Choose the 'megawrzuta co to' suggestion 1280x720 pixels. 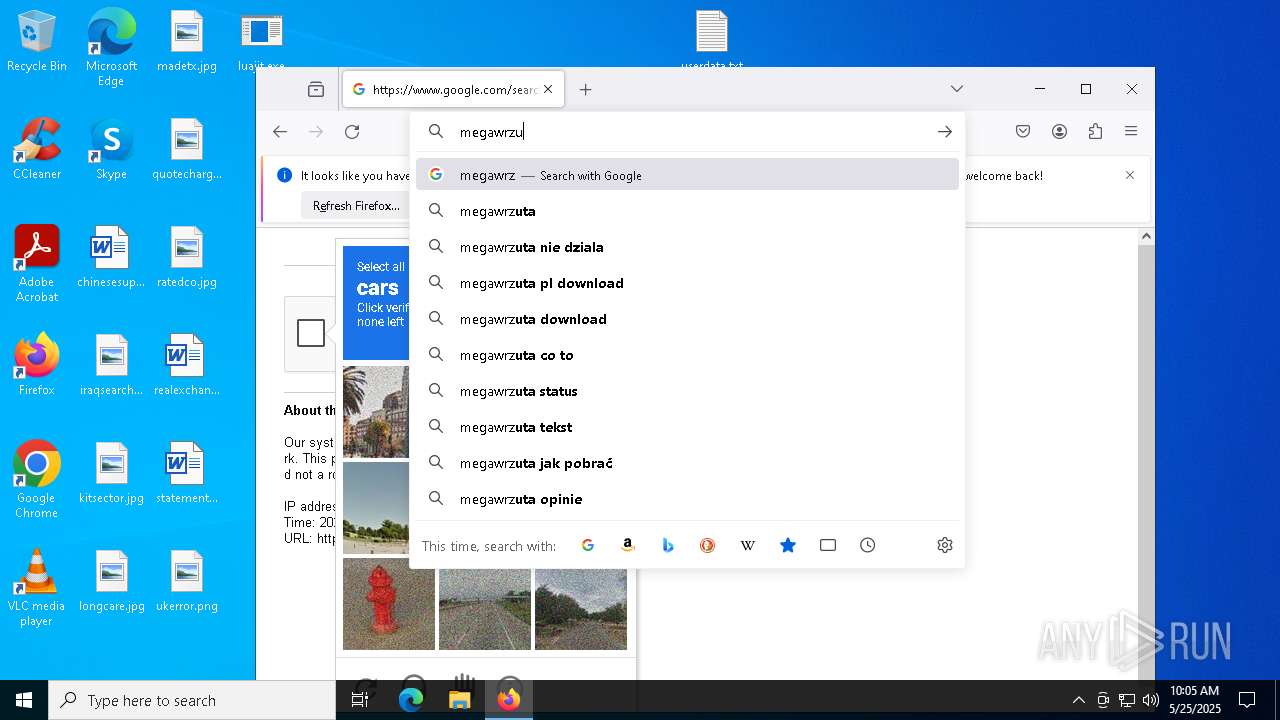688,355
